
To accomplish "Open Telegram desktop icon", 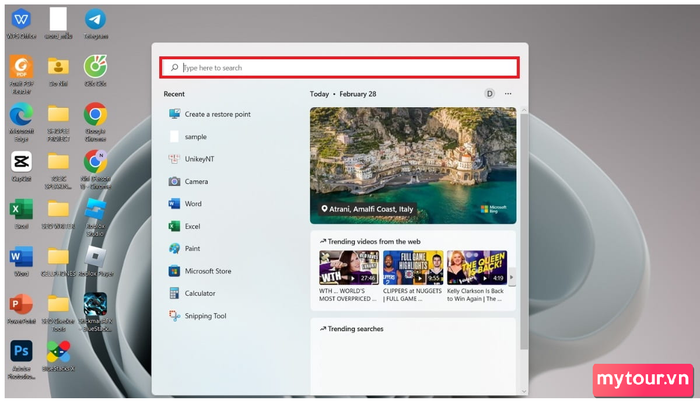I will click(x=95, y=20).
